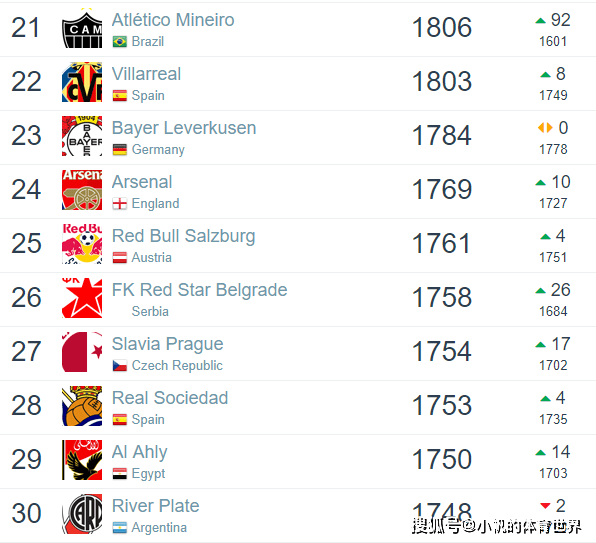Click the Czech Republic country link

pos(177,366)
